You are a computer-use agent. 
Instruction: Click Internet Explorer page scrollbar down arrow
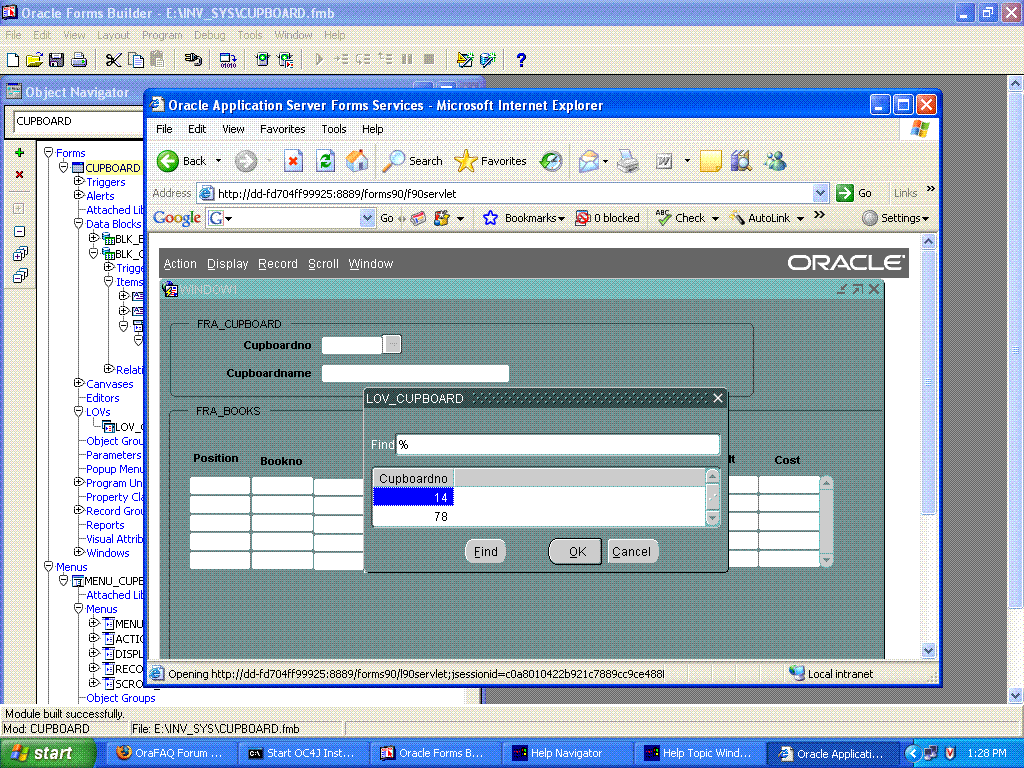[x=928, y=650]
